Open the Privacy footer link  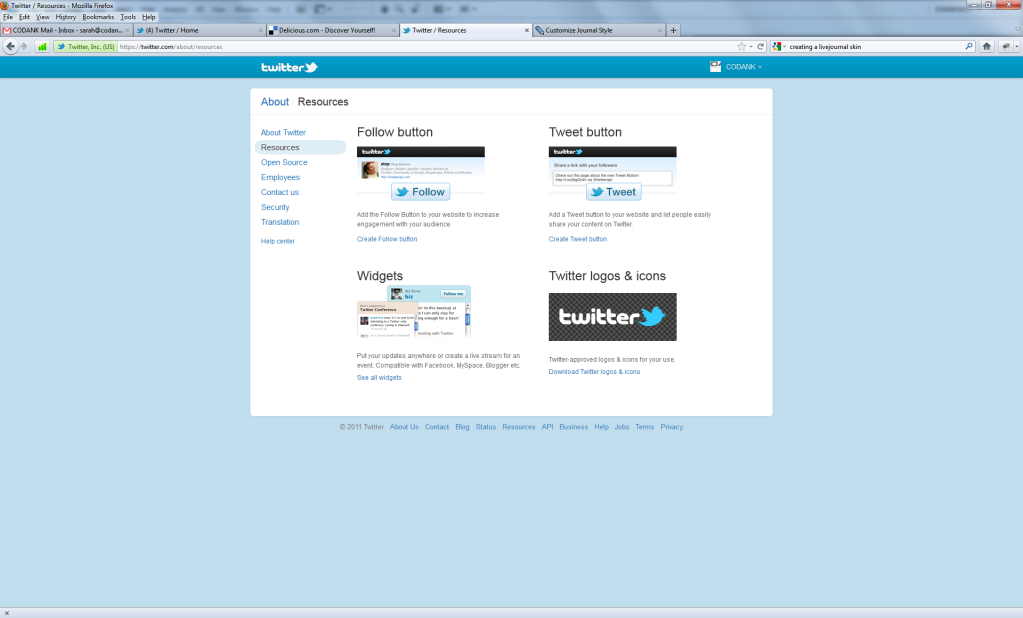point(671,427)
